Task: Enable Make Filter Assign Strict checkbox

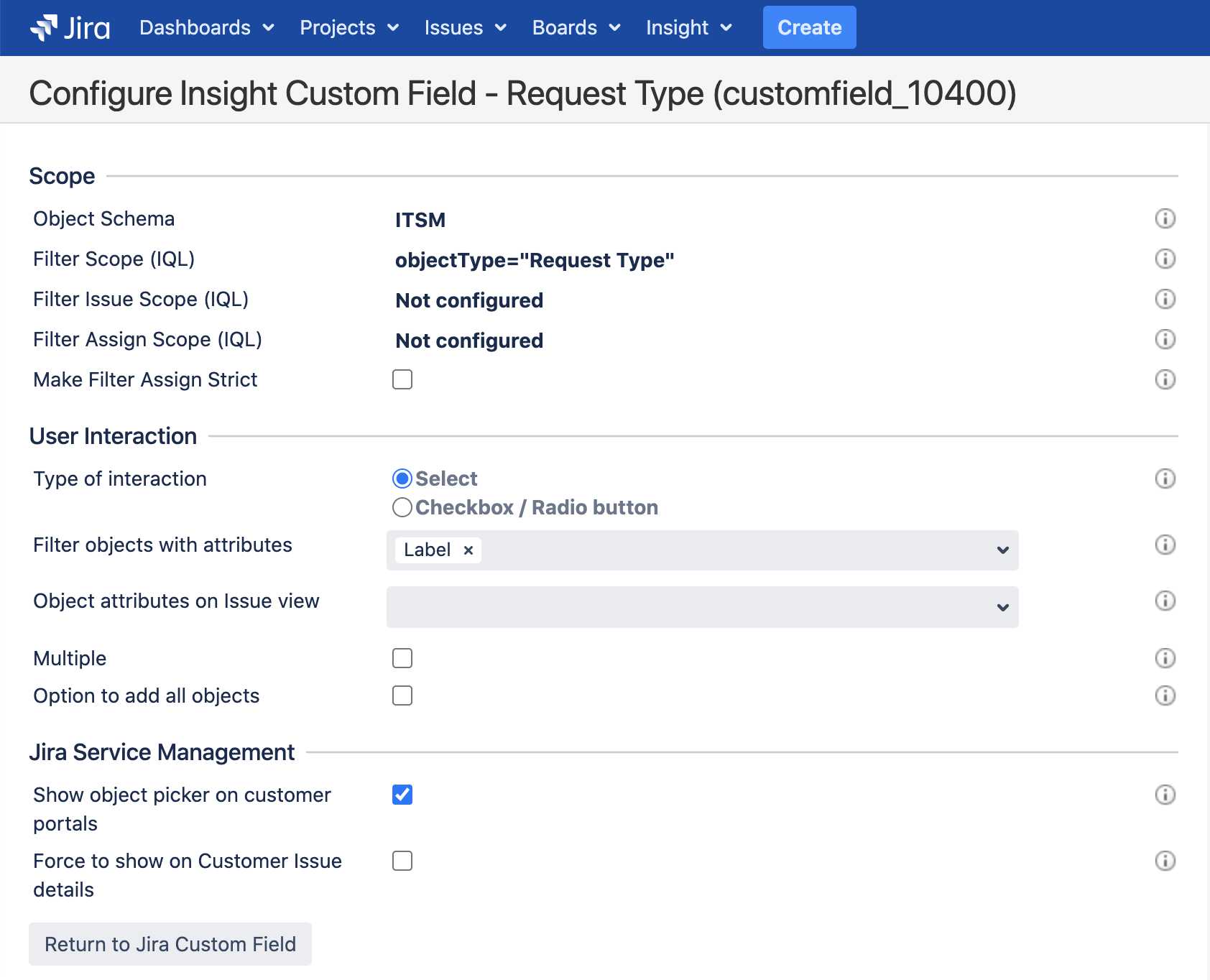Action: pyautogui.click(x=402, y=379)
